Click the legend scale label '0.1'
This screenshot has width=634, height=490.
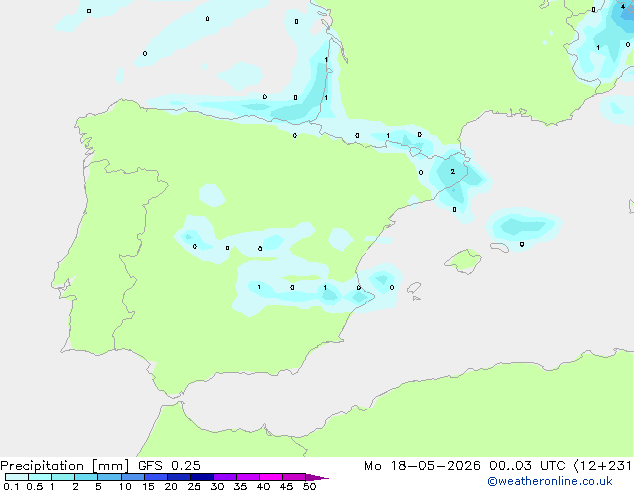point(11,486)
